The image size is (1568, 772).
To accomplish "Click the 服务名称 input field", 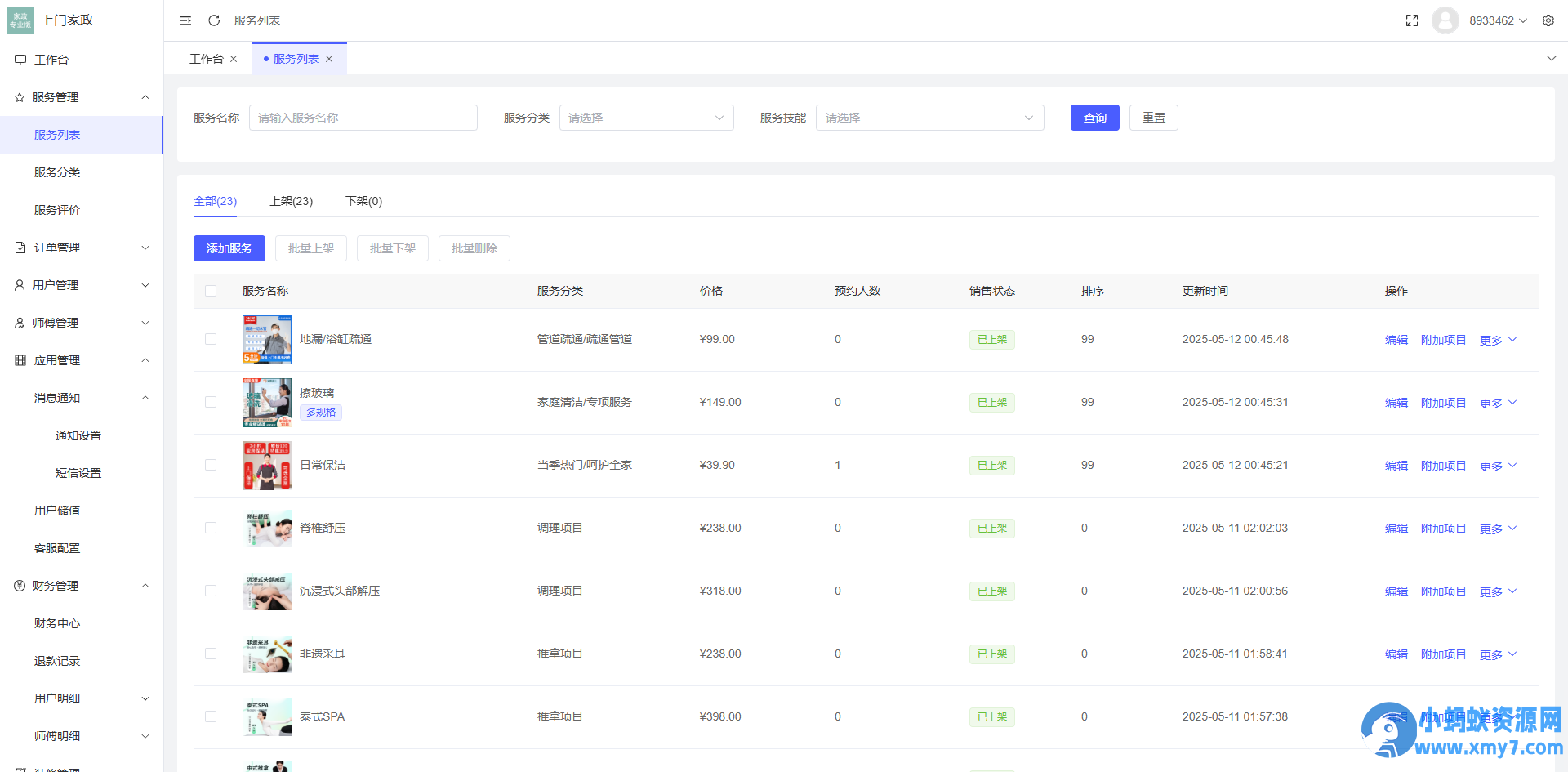I will pyautogui.click(x=363, y=117).
